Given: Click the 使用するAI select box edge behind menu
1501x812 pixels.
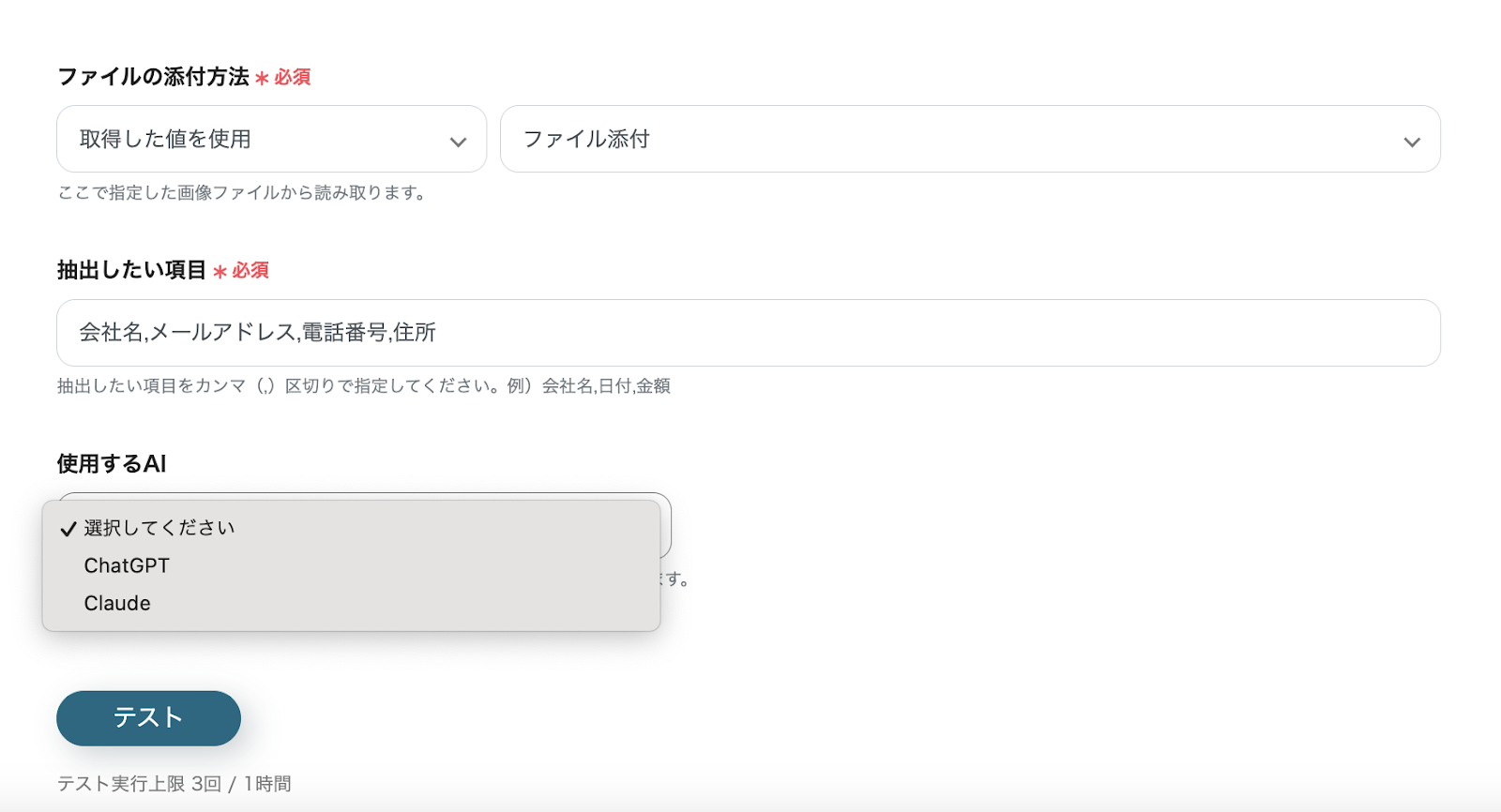Looking at the screenshot, I should 666,525.
